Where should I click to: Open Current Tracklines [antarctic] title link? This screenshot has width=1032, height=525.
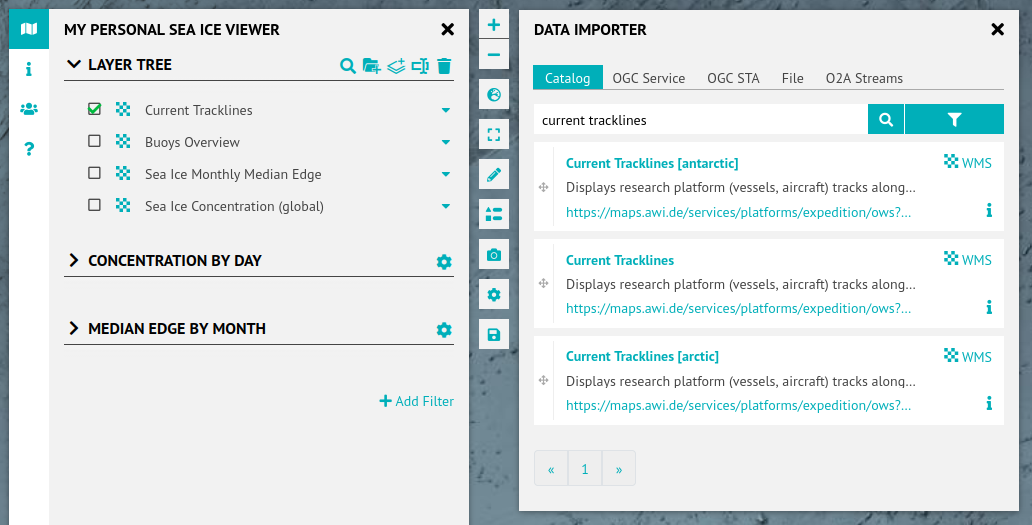(x=652, y=163)
